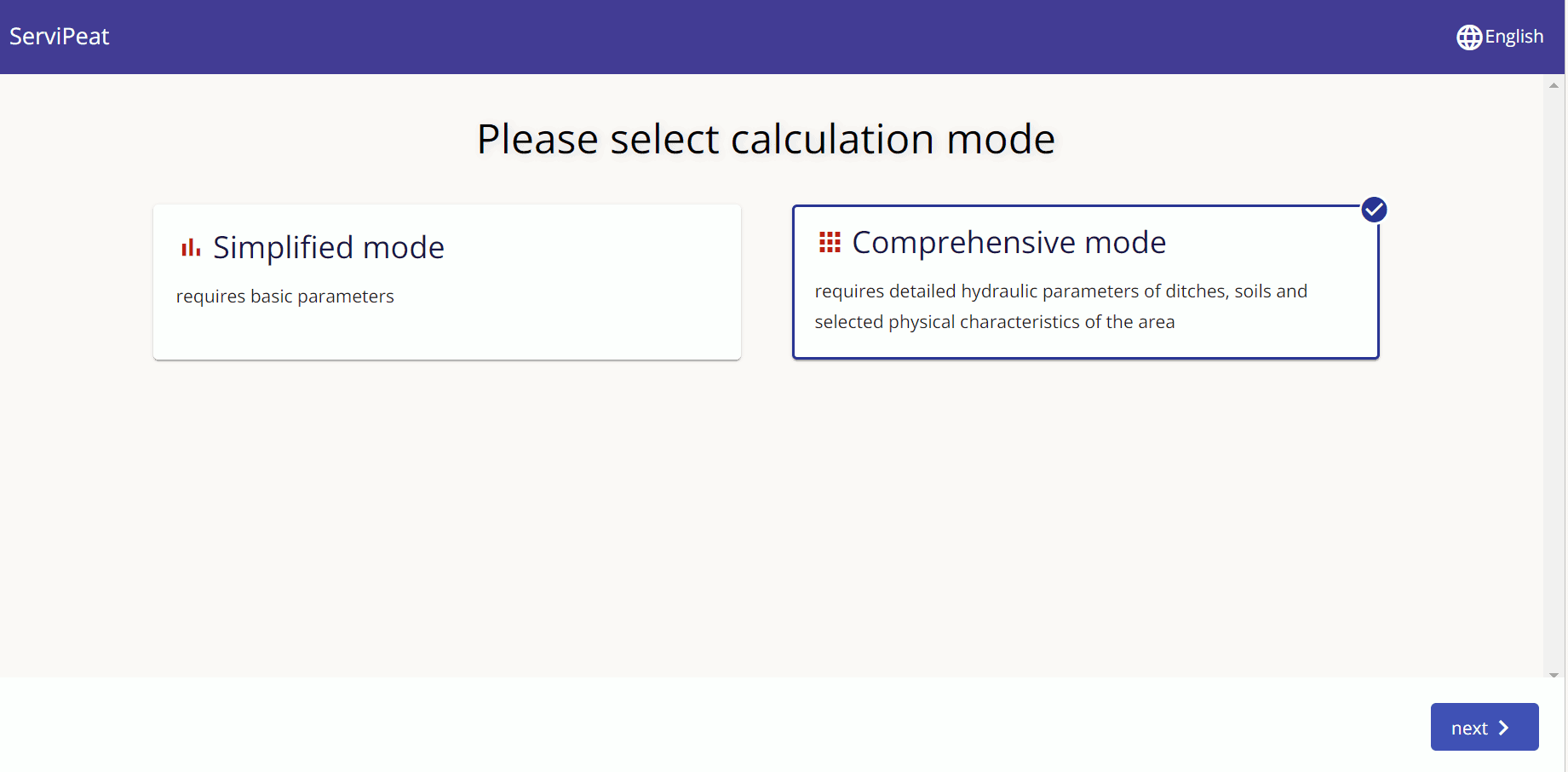Viewport: 1568px width, 772px height.
Task: Click the scrollbar up arrow
Action: (1554, 85)
